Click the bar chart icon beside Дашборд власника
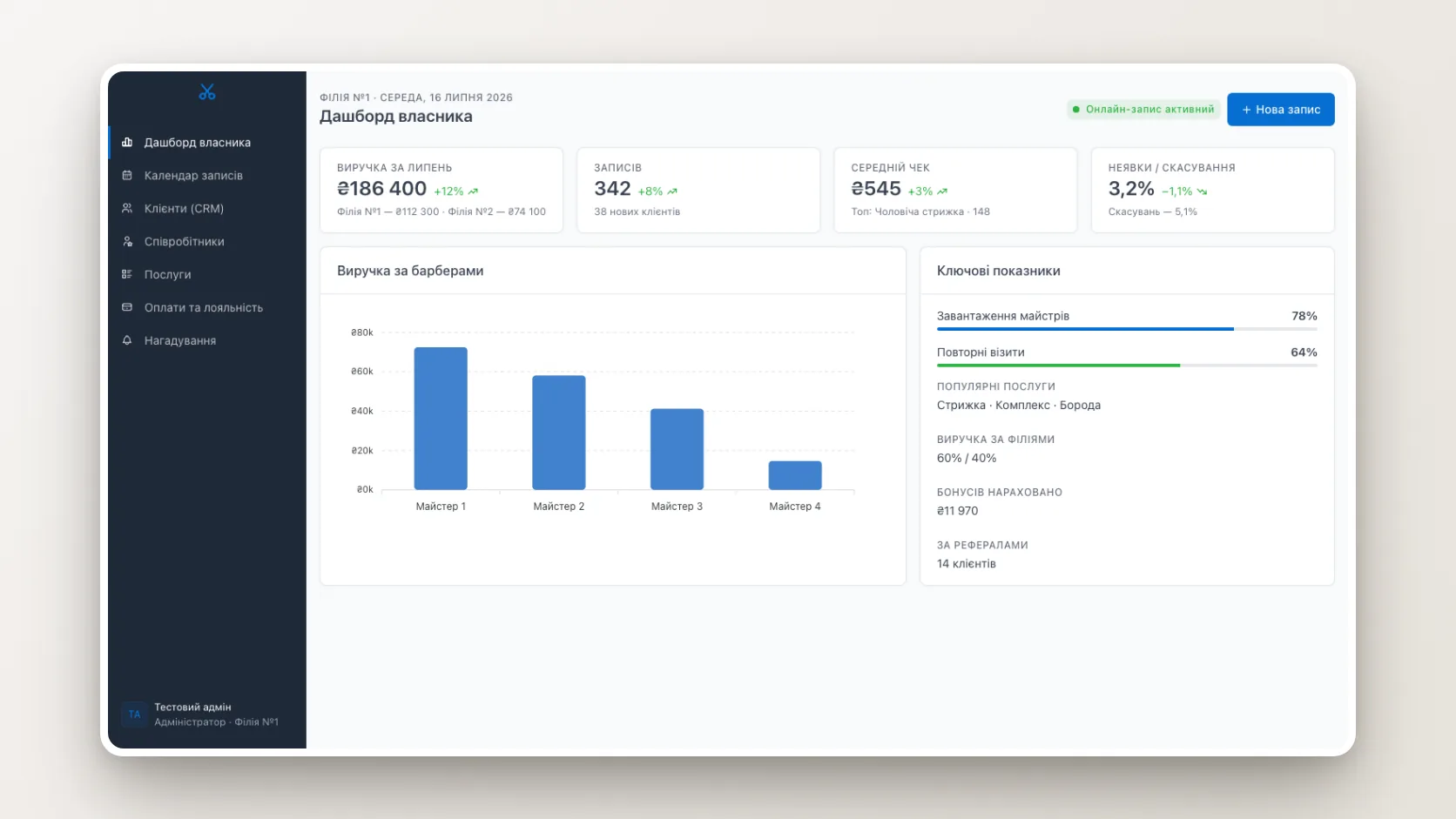 click(x=127, y=142)
